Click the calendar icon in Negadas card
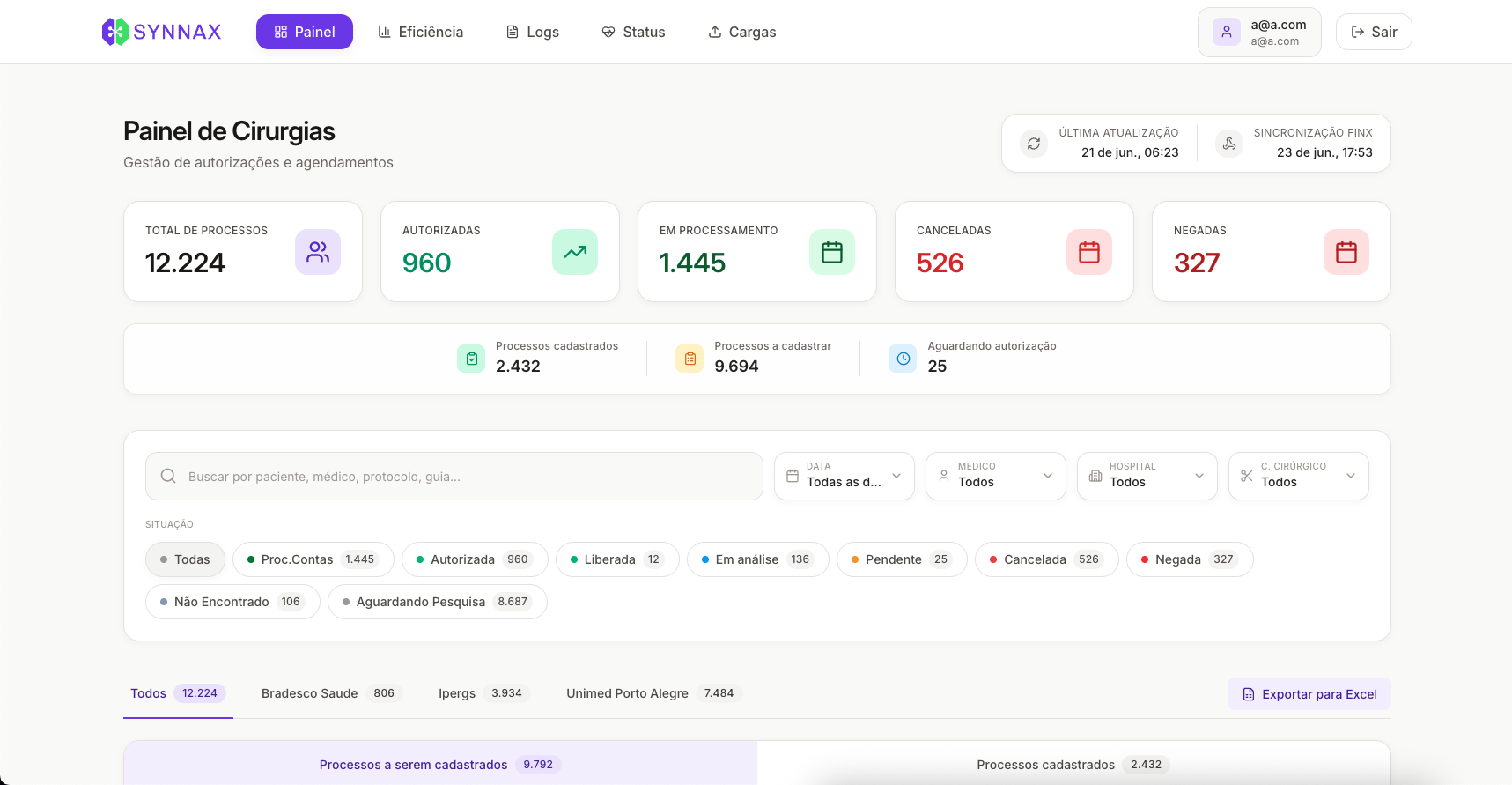Viewport: 1512px width, 785px height. coord(1346,252)
